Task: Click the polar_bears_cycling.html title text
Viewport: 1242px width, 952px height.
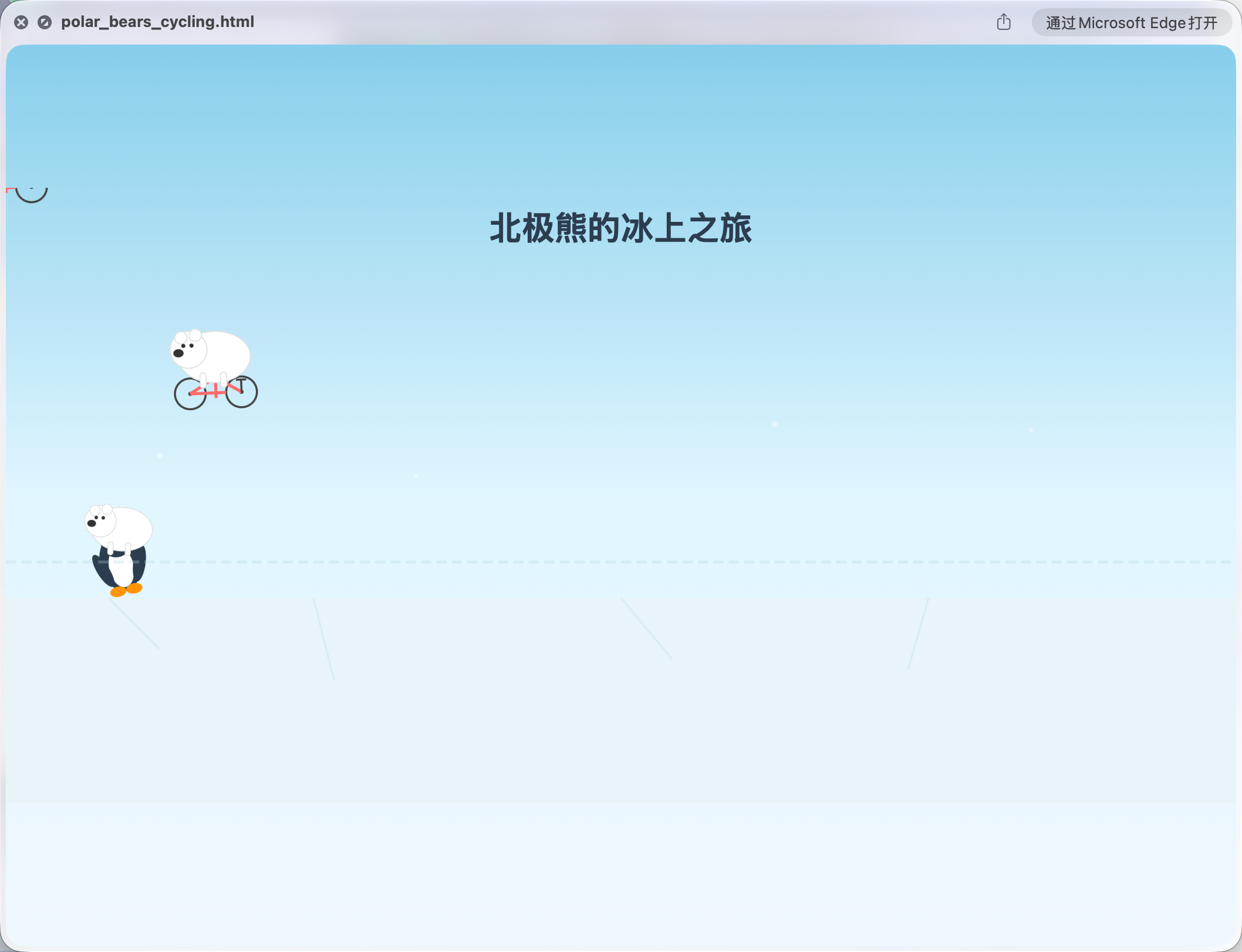Action: pyautogui.click(x=157, y=22)
